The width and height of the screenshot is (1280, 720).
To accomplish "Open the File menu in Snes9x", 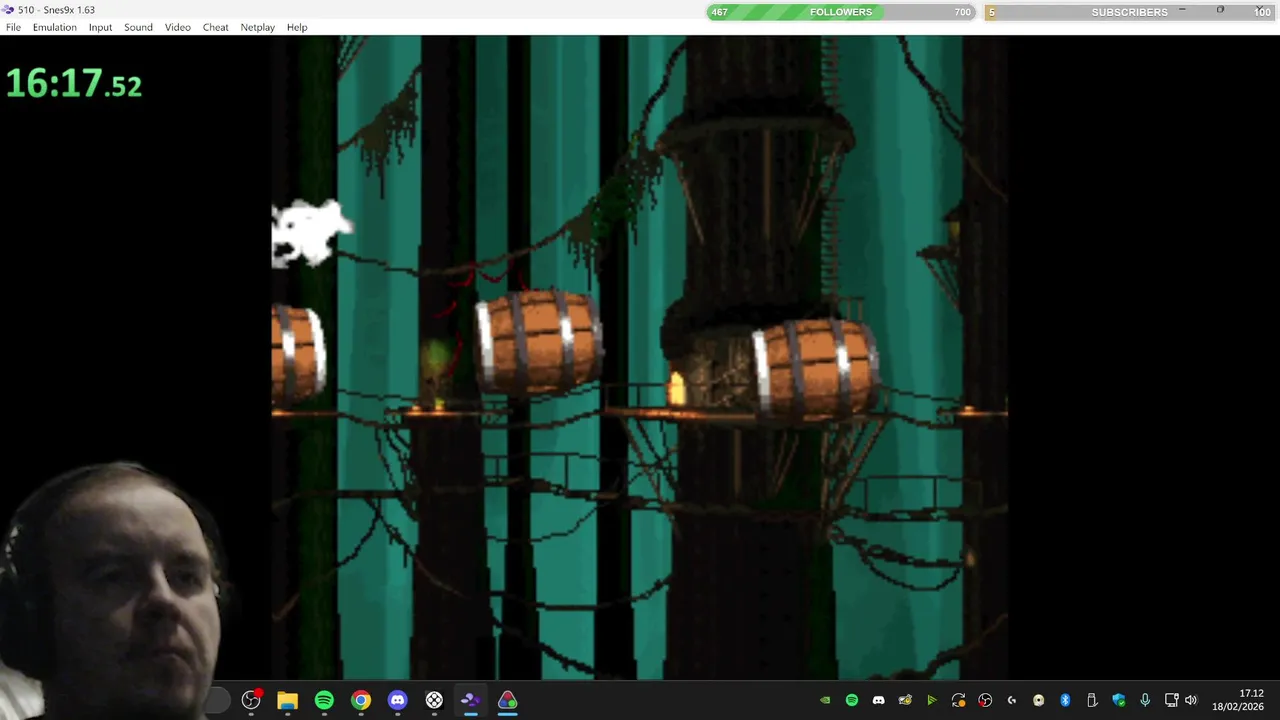I will (x=13, y=27).
